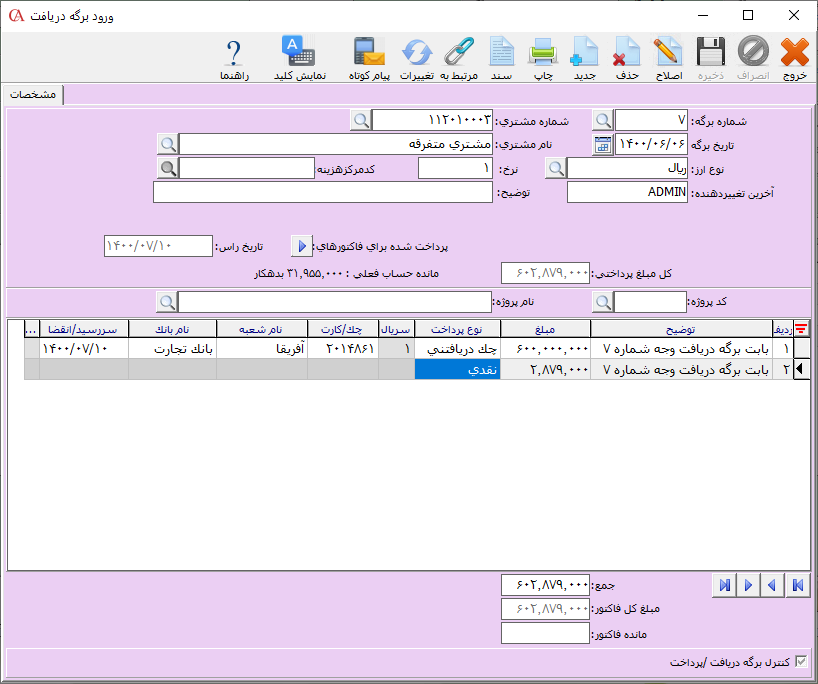This screenshot has height=684, width=818.
Task: Toggle کنترل برگه دریافت/پرداخت checkbox
Action: pyautogui.click(x=798, y=662)
